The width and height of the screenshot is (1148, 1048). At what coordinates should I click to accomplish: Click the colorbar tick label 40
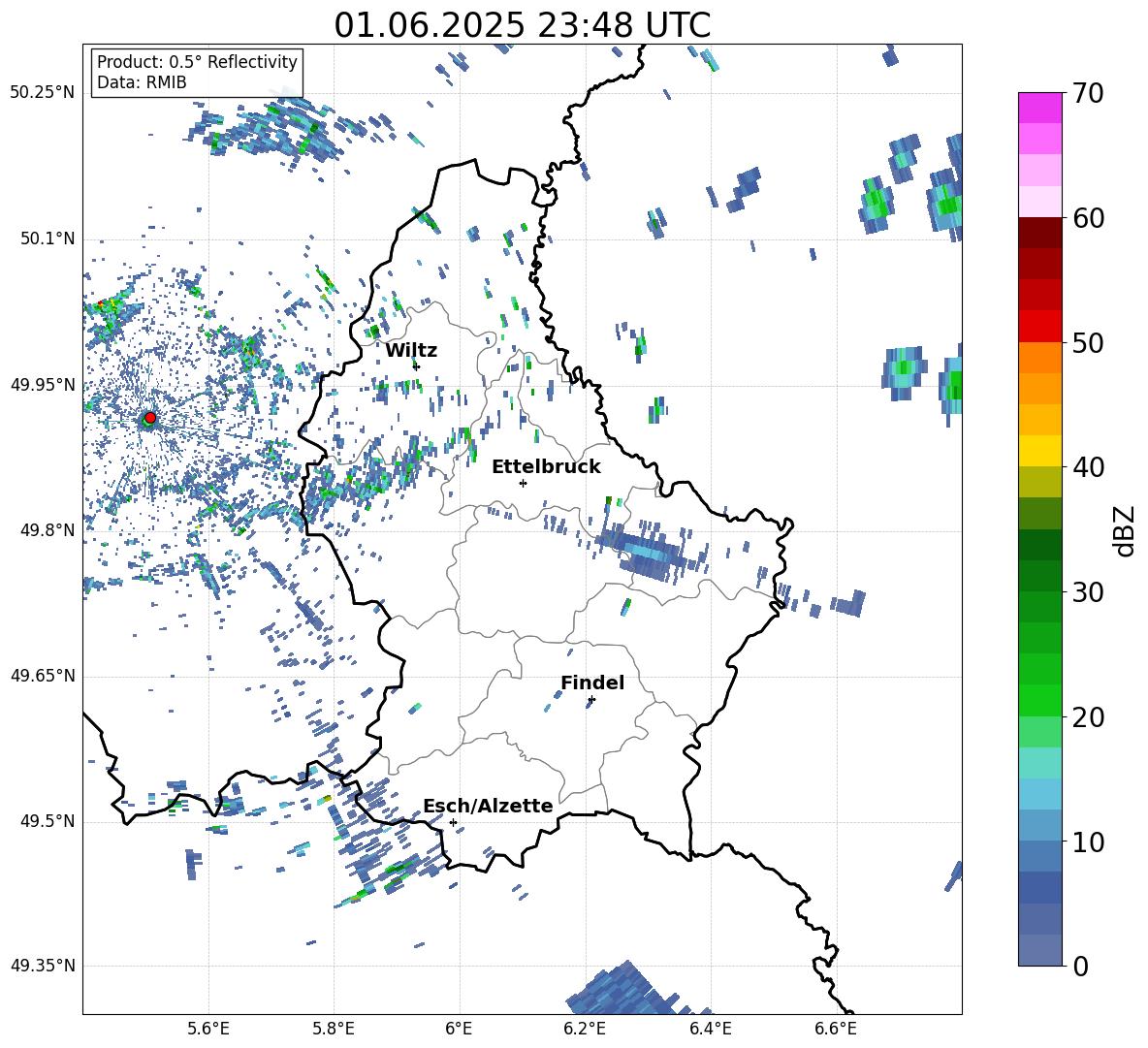coord(1088,467)
